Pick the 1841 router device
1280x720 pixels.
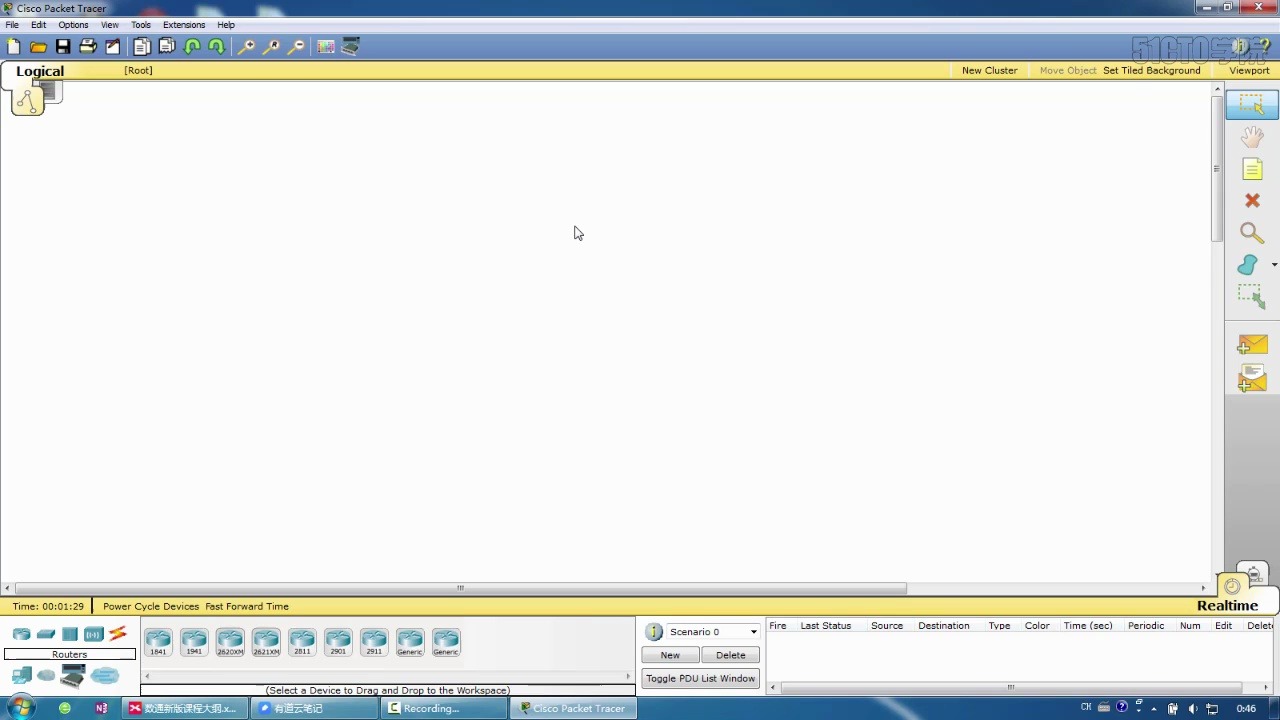pos(158,642)
